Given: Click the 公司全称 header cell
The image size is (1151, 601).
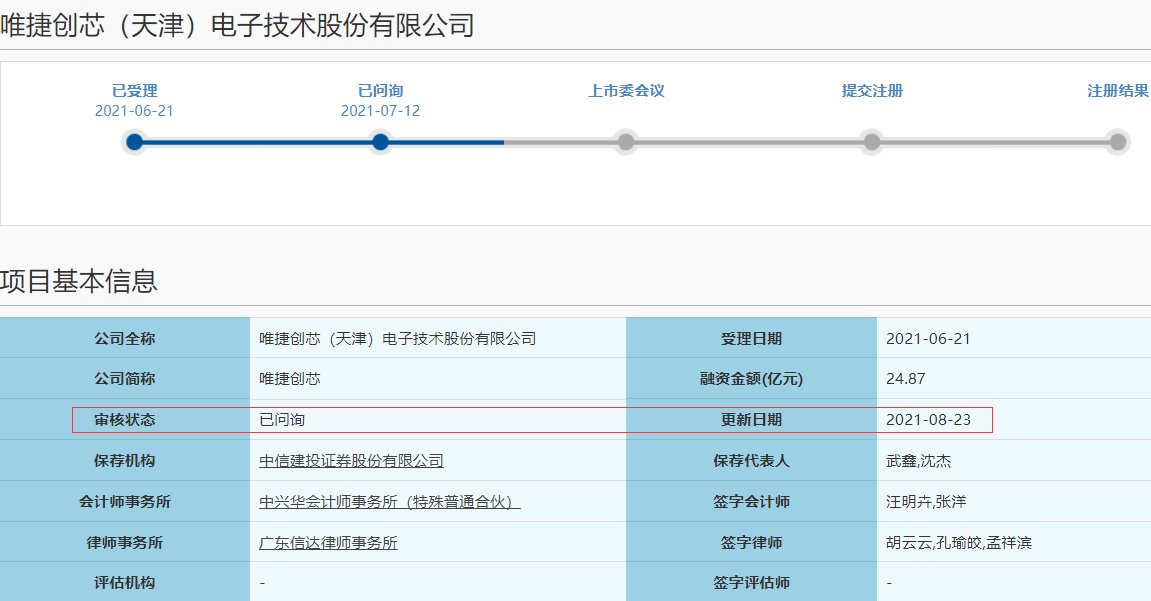Looking at the screenshot, I should (x=125, y=338).
